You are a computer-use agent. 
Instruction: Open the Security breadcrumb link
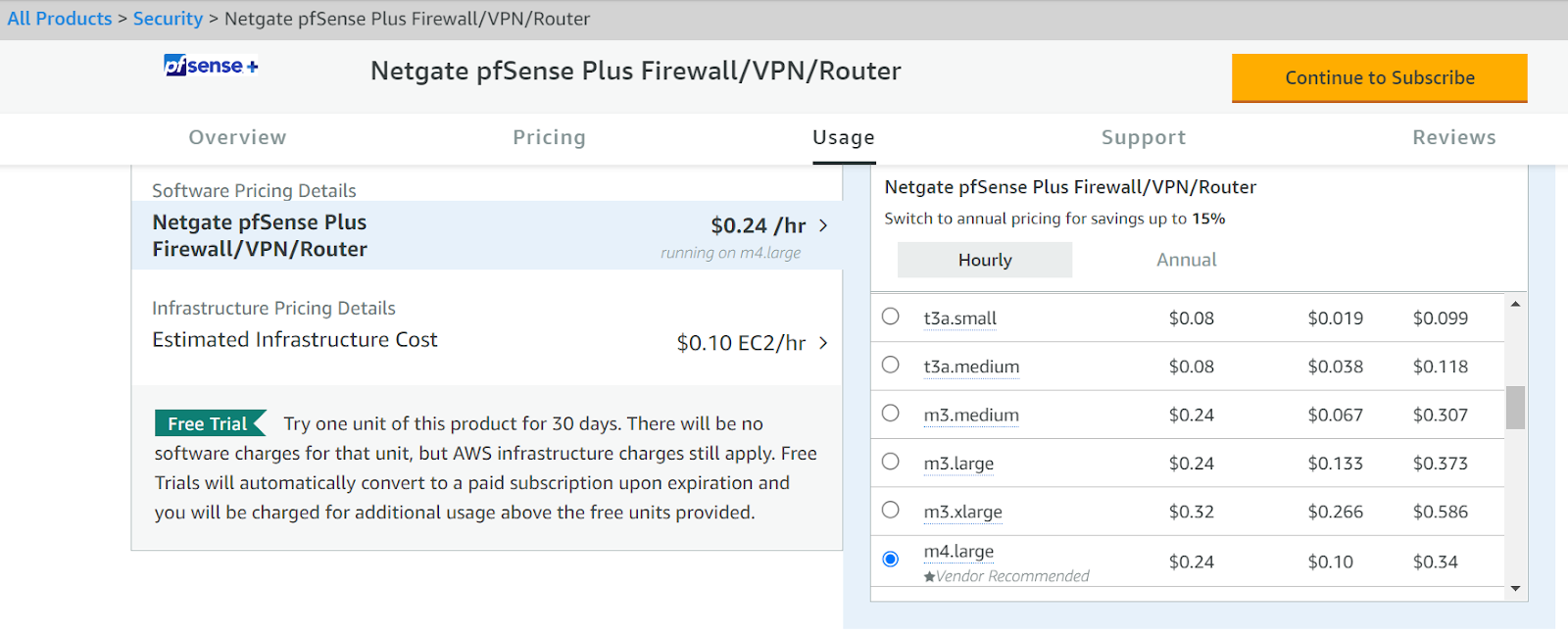[168, 18]
